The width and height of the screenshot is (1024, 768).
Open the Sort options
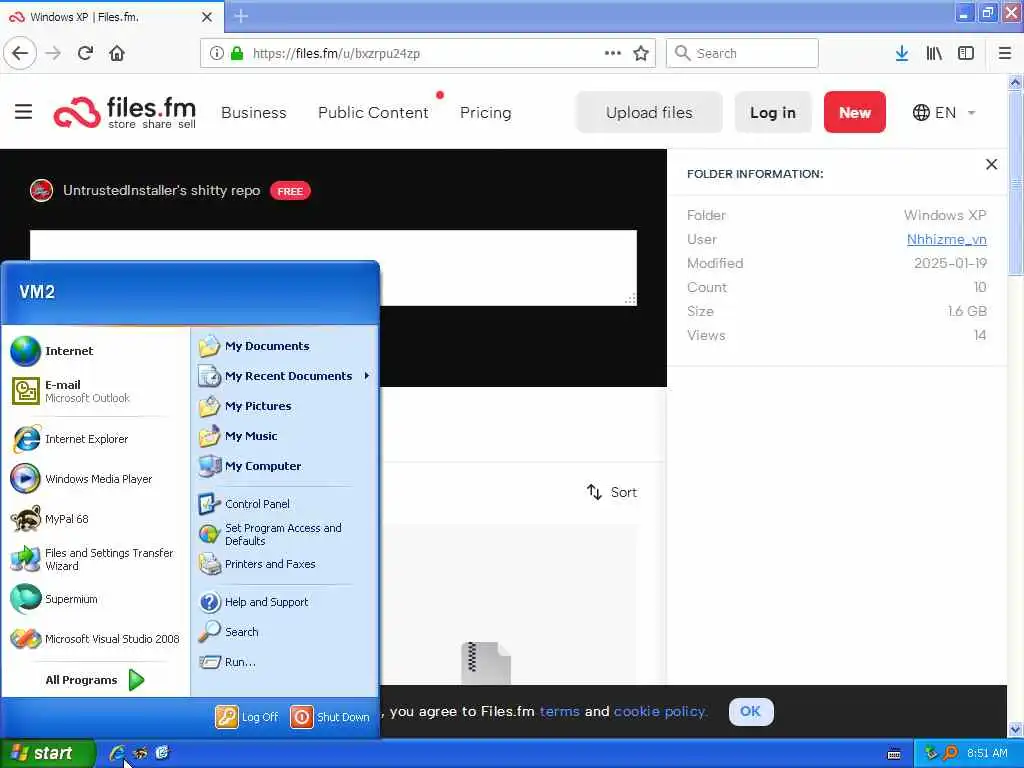pos(612,492)
